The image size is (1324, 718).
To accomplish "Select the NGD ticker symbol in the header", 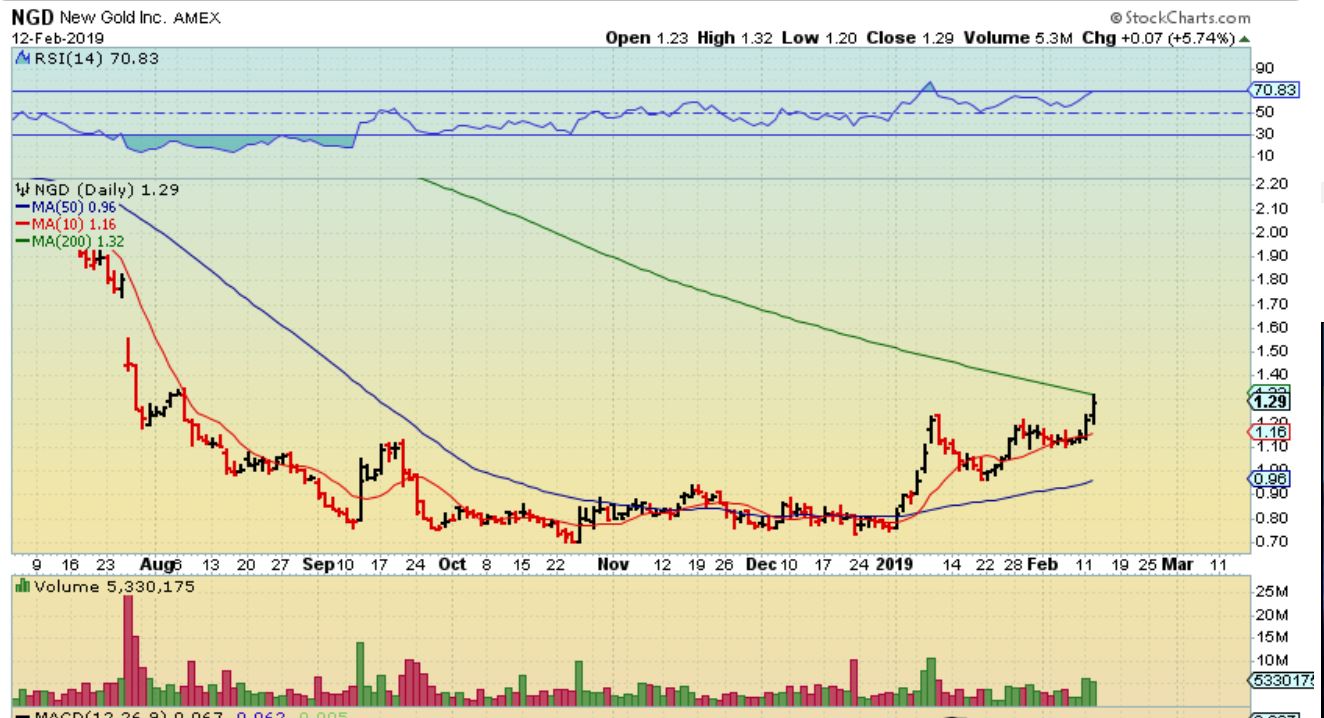I will pos(34,18).
